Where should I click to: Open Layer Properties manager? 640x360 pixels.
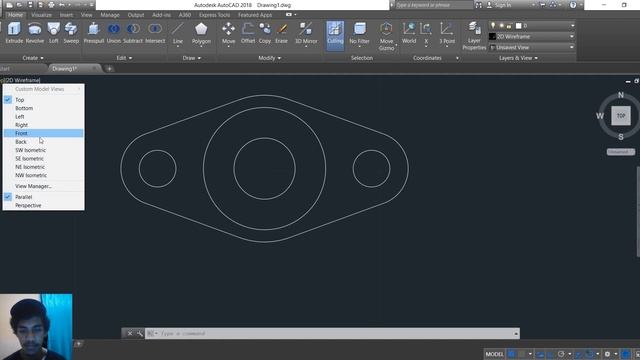474,36
